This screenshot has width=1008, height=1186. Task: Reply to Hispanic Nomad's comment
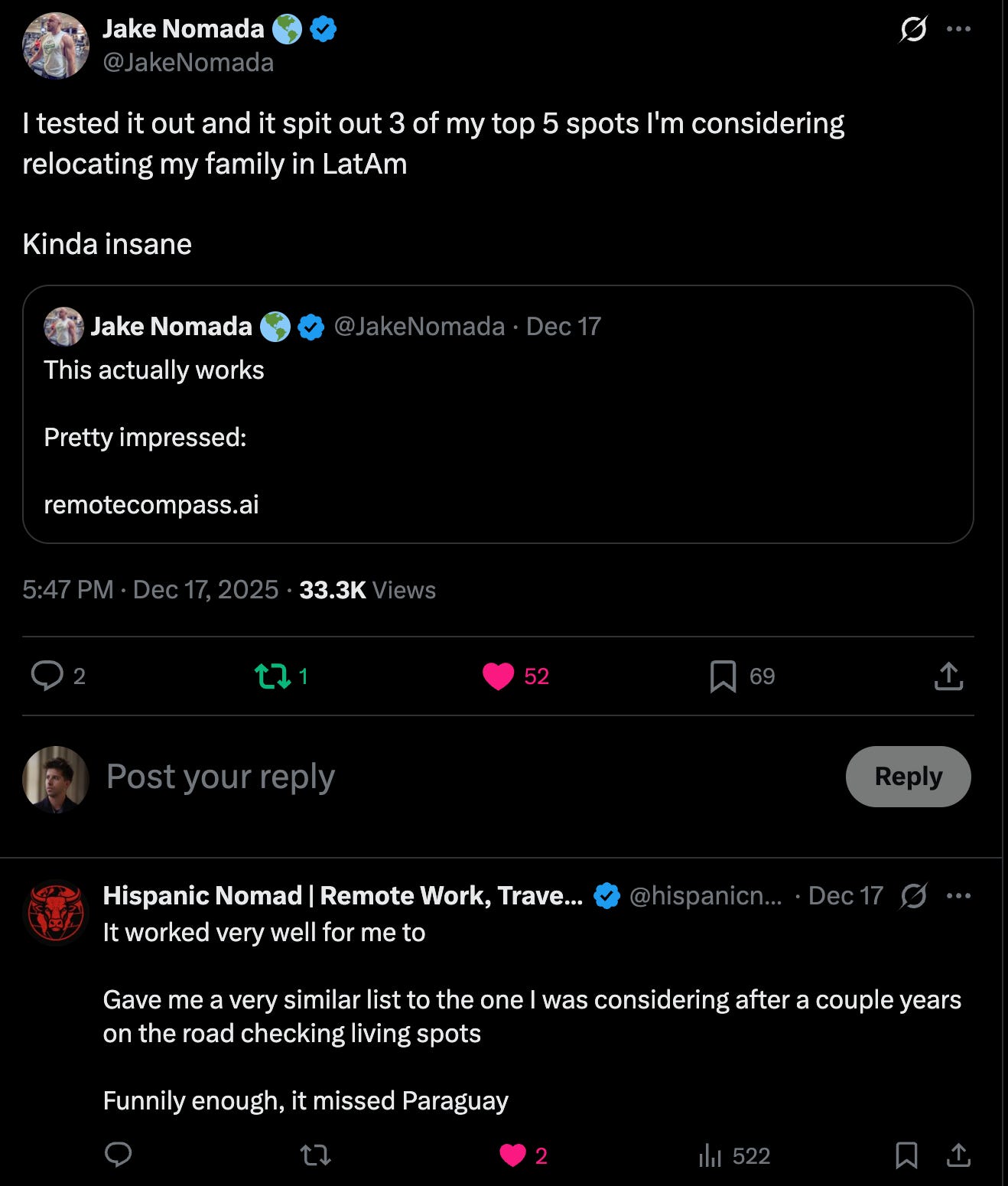[118, 1155]
